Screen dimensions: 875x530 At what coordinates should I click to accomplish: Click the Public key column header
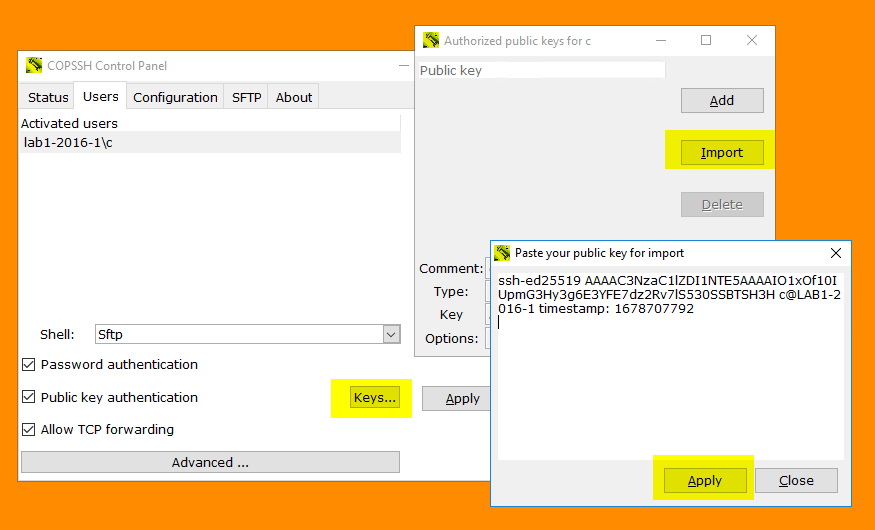(541, 70)
